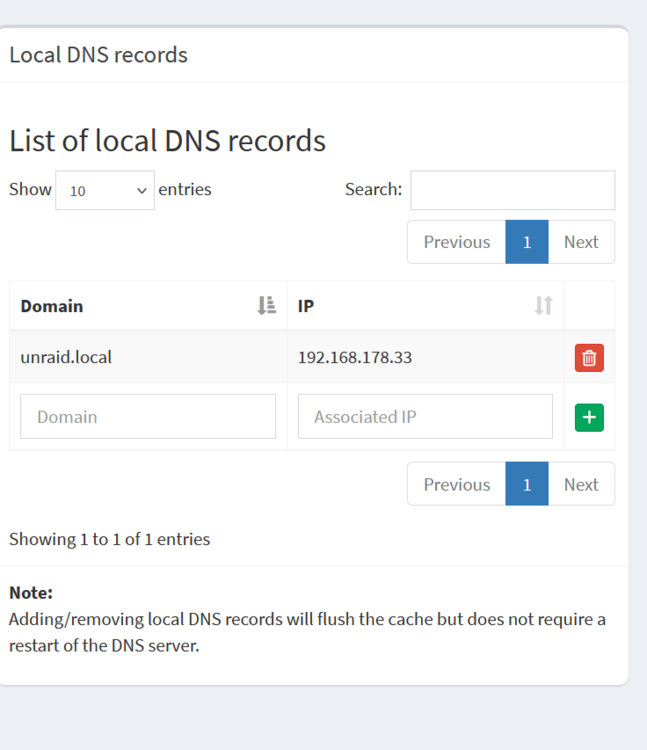
Task: Click the Local DNS records panel title
Action: (99, 55)
